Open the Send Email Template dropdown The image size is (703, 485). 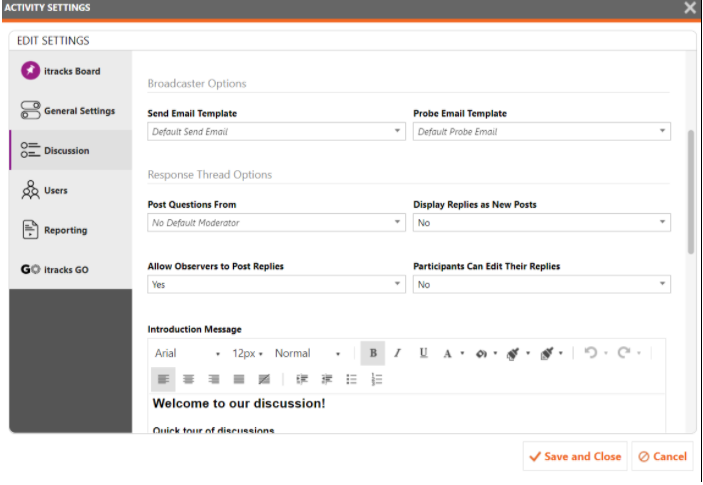click(276, 132)
